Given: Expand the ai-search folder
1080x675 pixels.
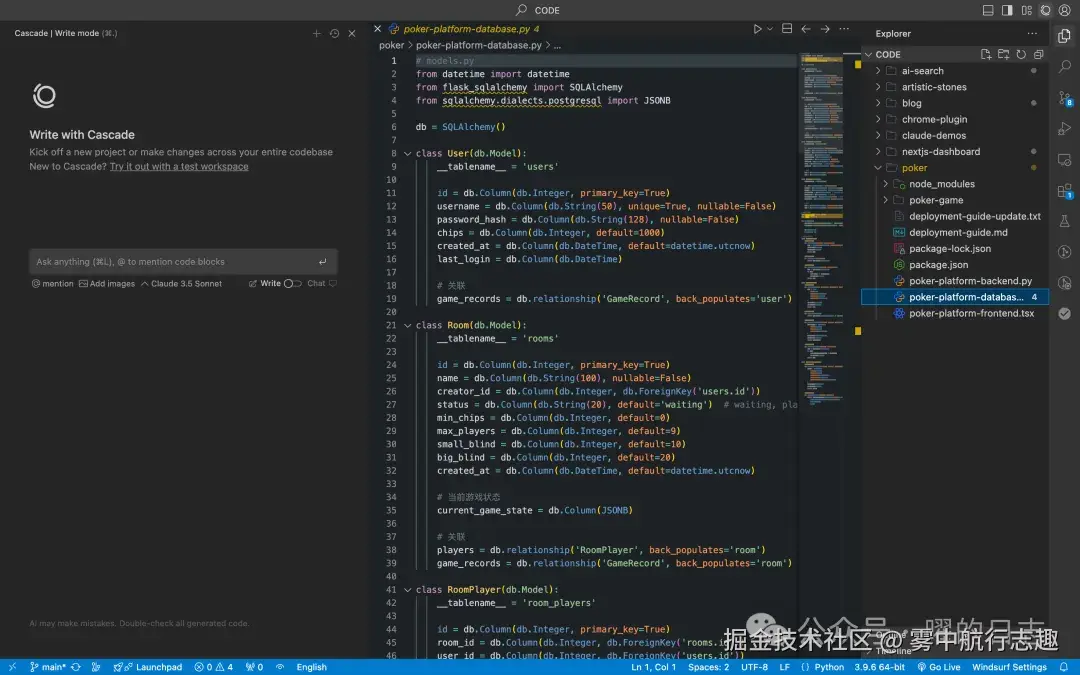Looking at the screenshot, I should (x=922, y=71).
